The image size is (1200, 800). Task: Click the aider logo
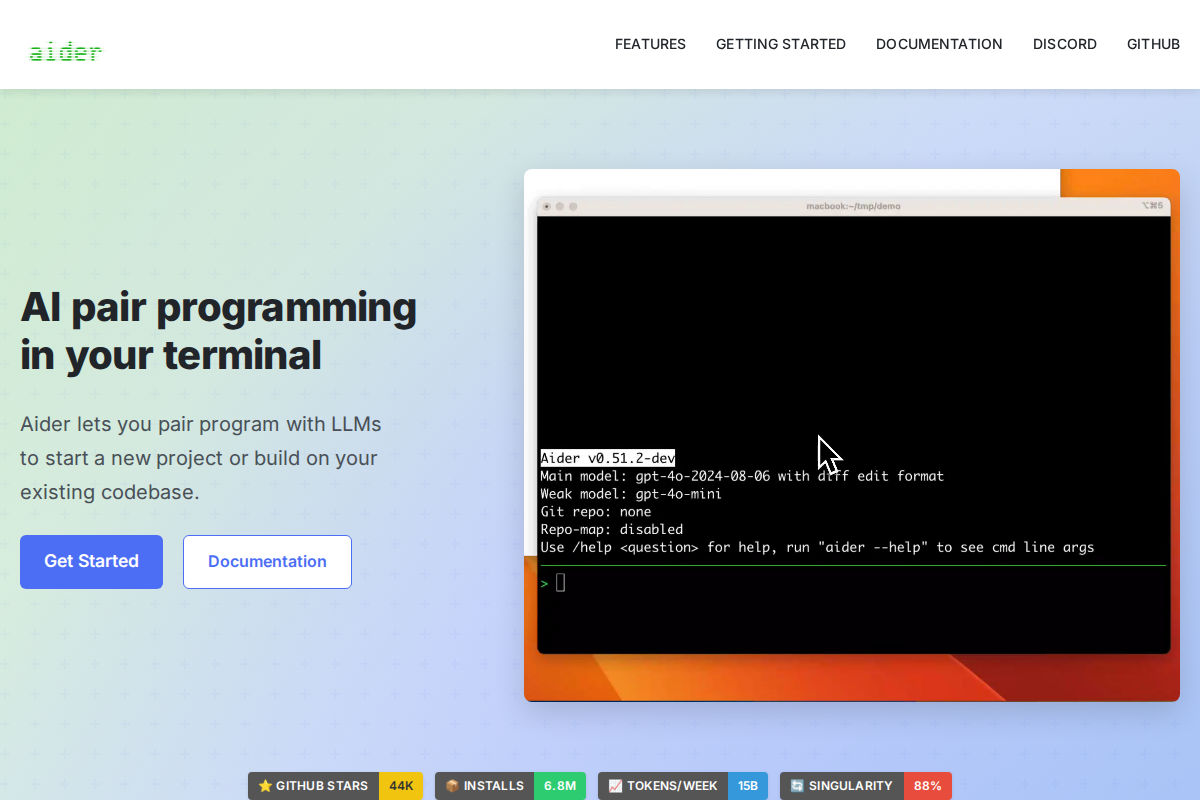[65, 52]
